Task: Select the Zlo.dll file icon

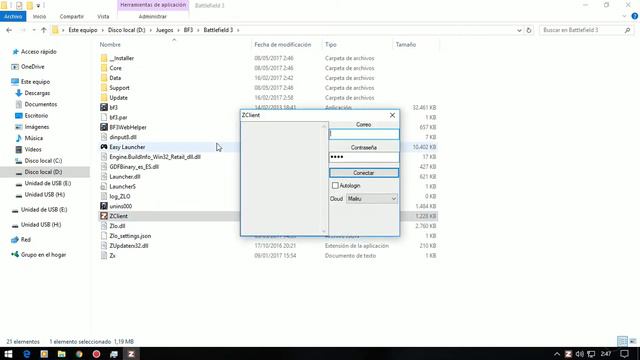Action: click(104, 226)
